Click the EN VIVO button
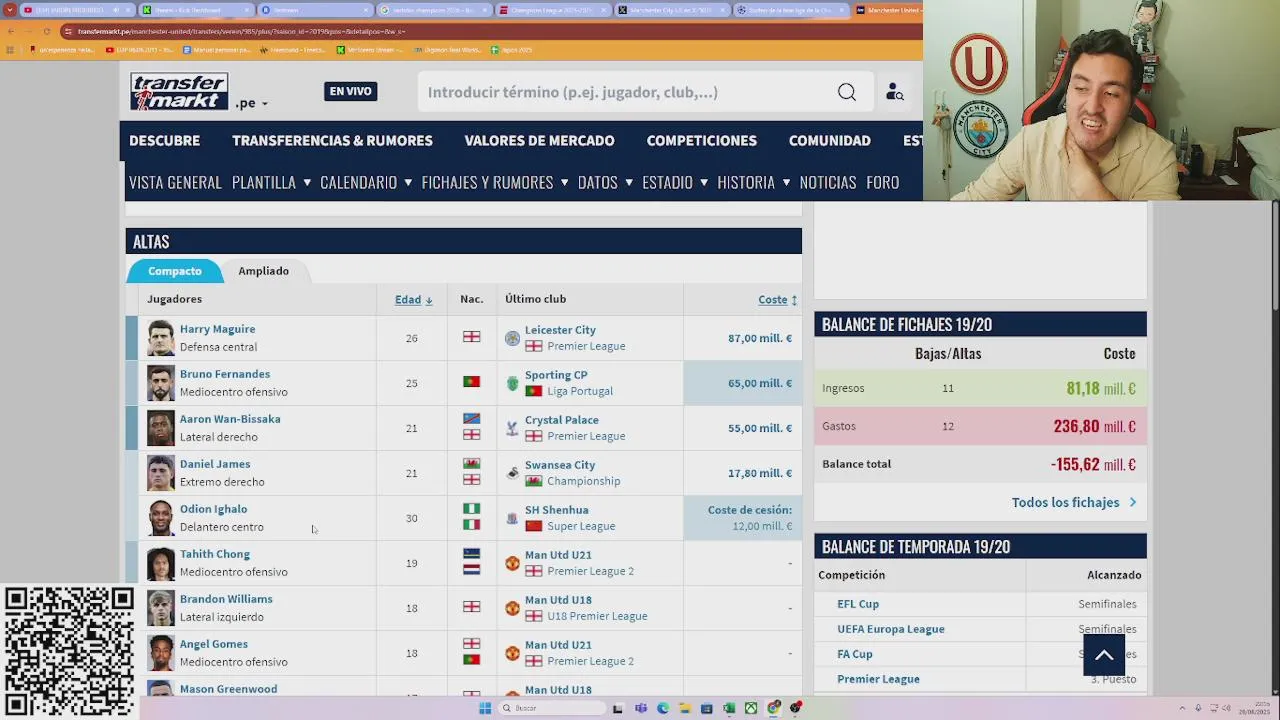 [x=350, y=91]
